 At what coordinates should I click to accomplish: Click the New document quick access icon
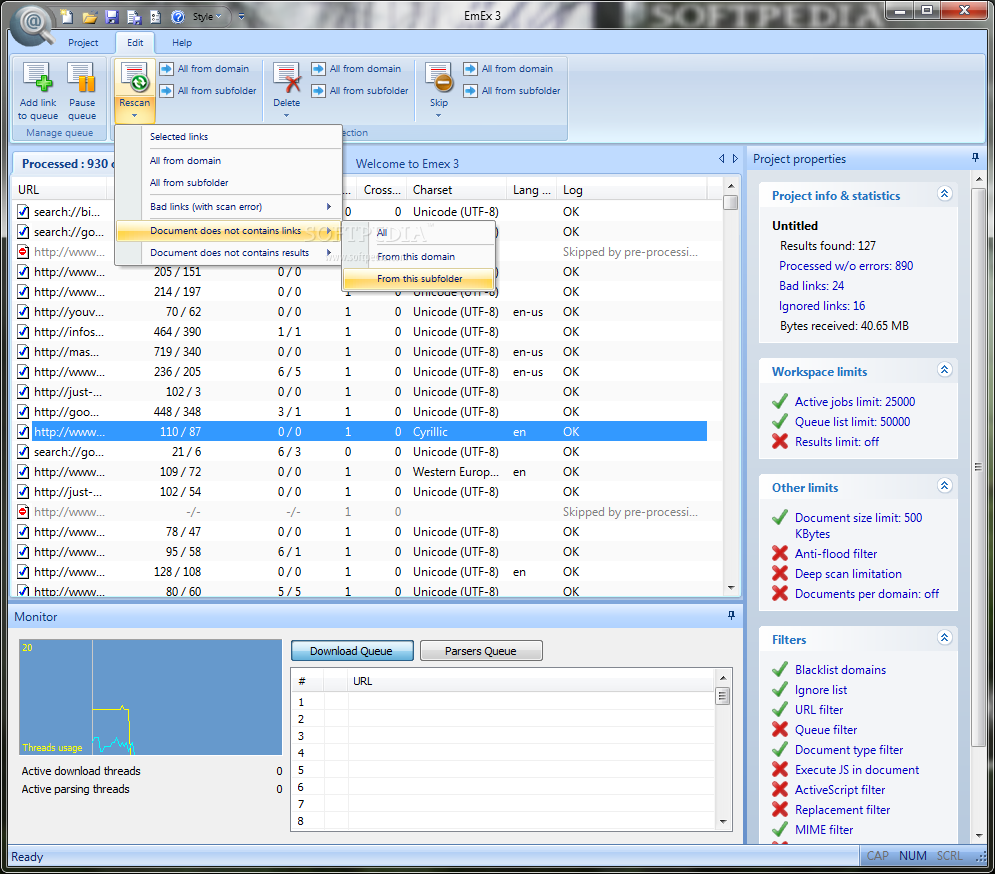pyautogui.click(x=66, y=17)
